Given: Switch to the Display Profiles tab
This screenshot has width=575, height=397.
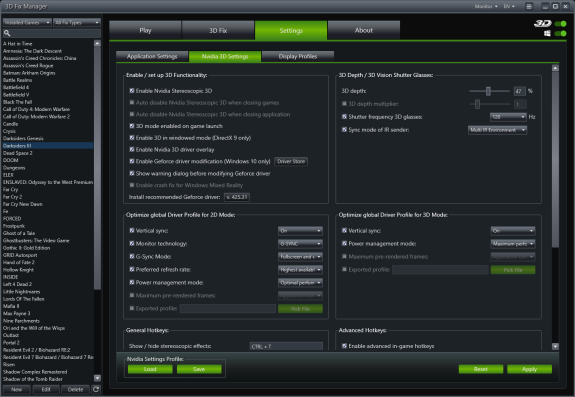Looking at the screenshot, I should (x=297, y=56).
